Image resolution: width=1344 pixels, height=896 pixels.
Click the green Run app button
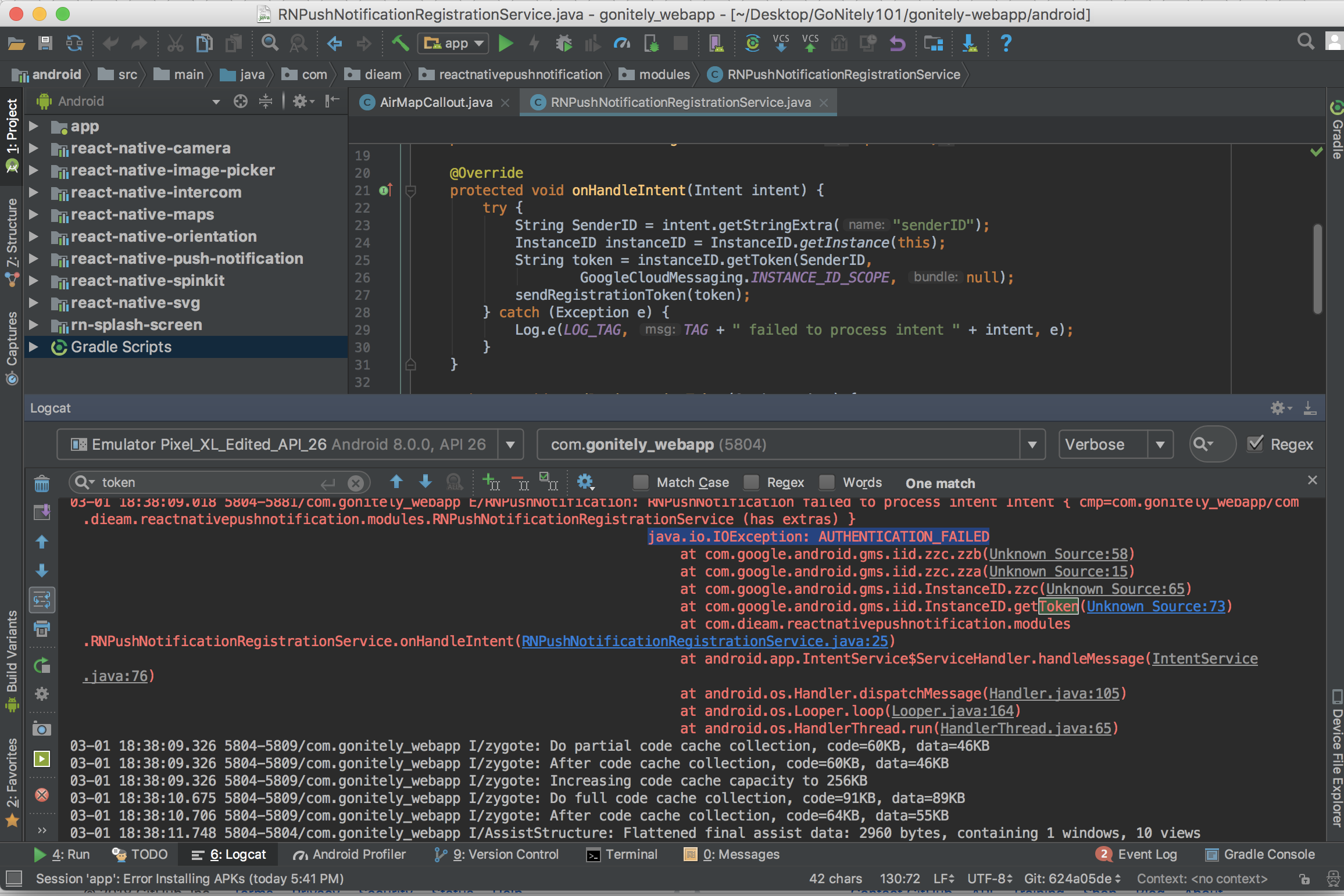click(x=506, y=44)
